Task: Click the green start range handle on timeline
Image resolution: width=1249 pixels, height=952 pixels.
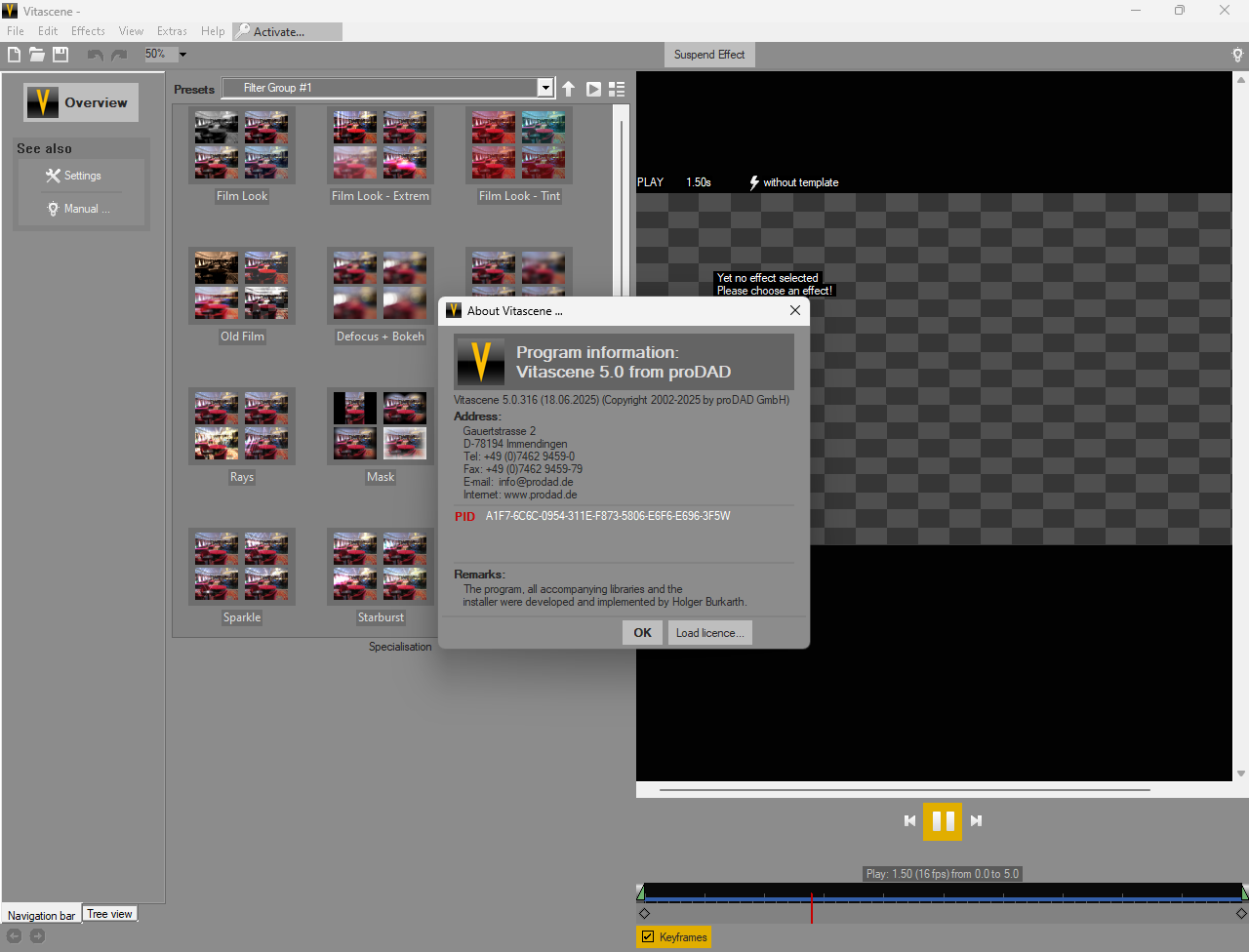Action: point(641,892)
